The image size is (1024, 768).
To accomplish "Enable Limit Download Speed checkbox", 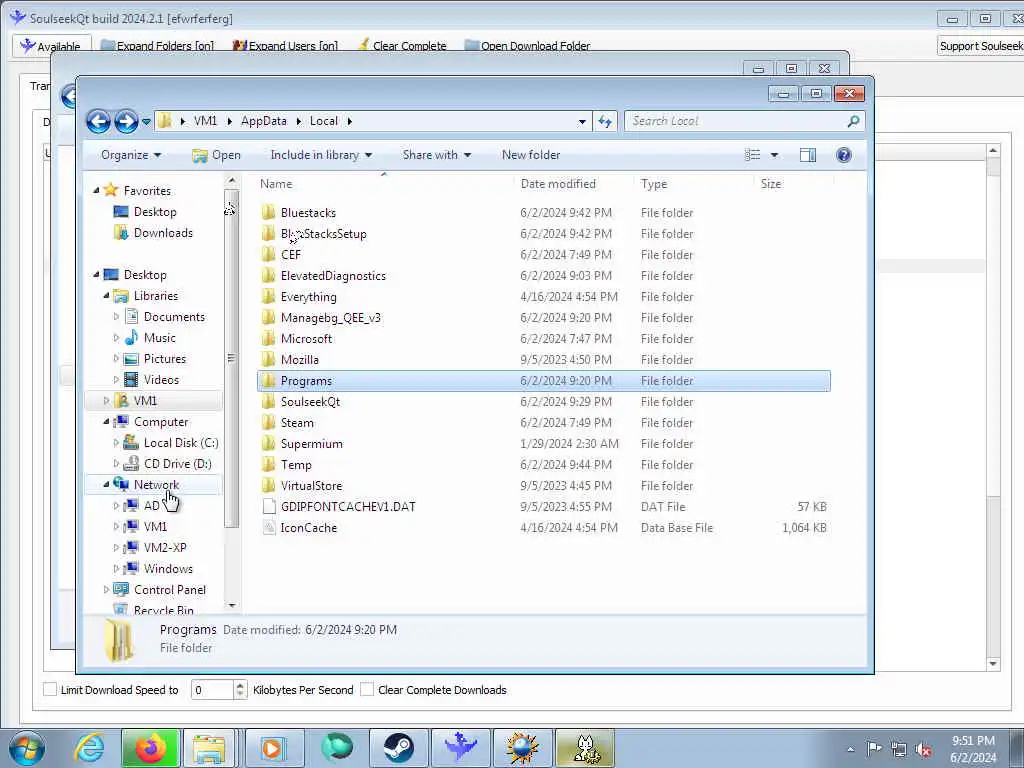I will (50, 690).
